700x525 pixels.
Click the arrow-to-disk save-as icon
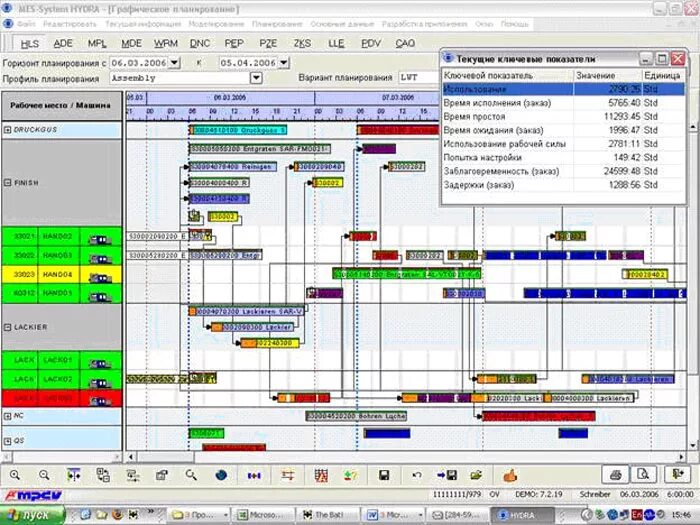click(446, 475)
